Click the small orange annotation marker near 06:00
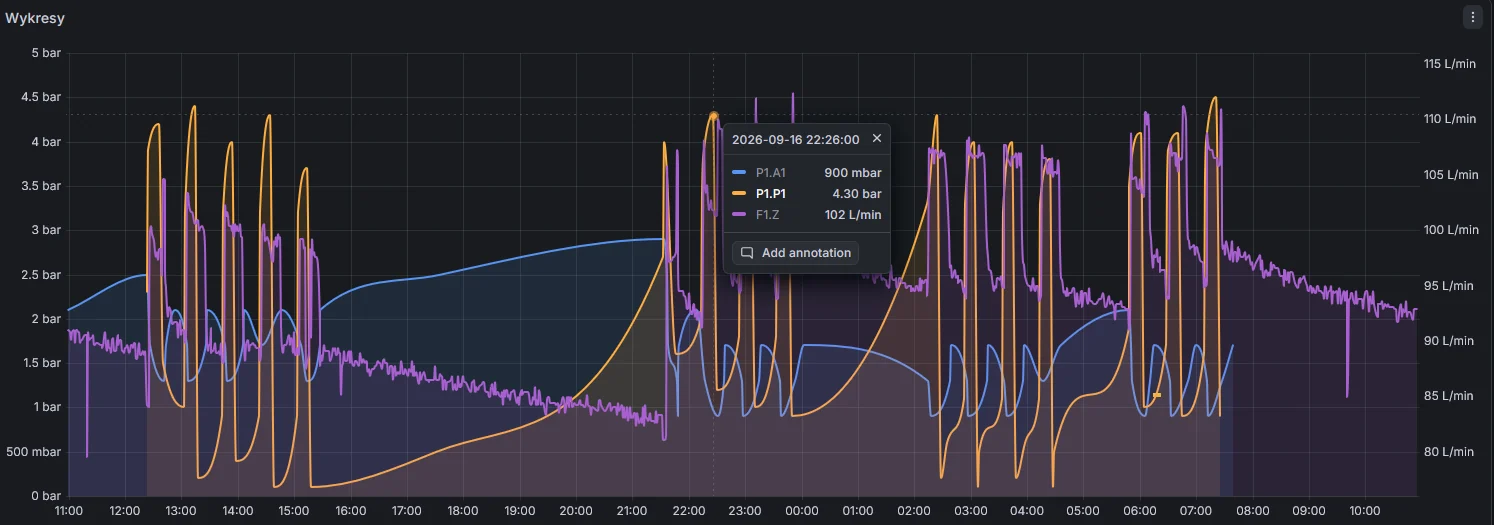This screenshot has height=525, width=1494. (1157, 395)
